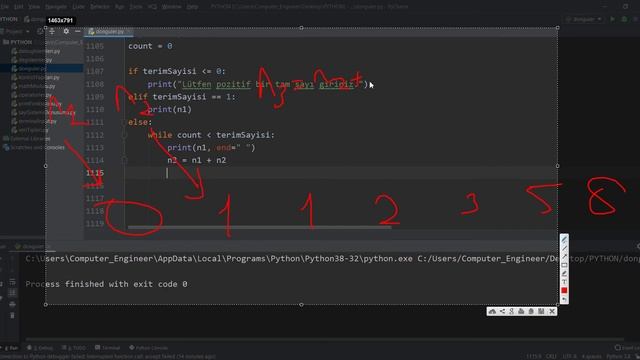Viewport: 640px width, 360px height.
Task: Open the Run tool window tab
Action: pyautogui.click(x=11, y=348)
